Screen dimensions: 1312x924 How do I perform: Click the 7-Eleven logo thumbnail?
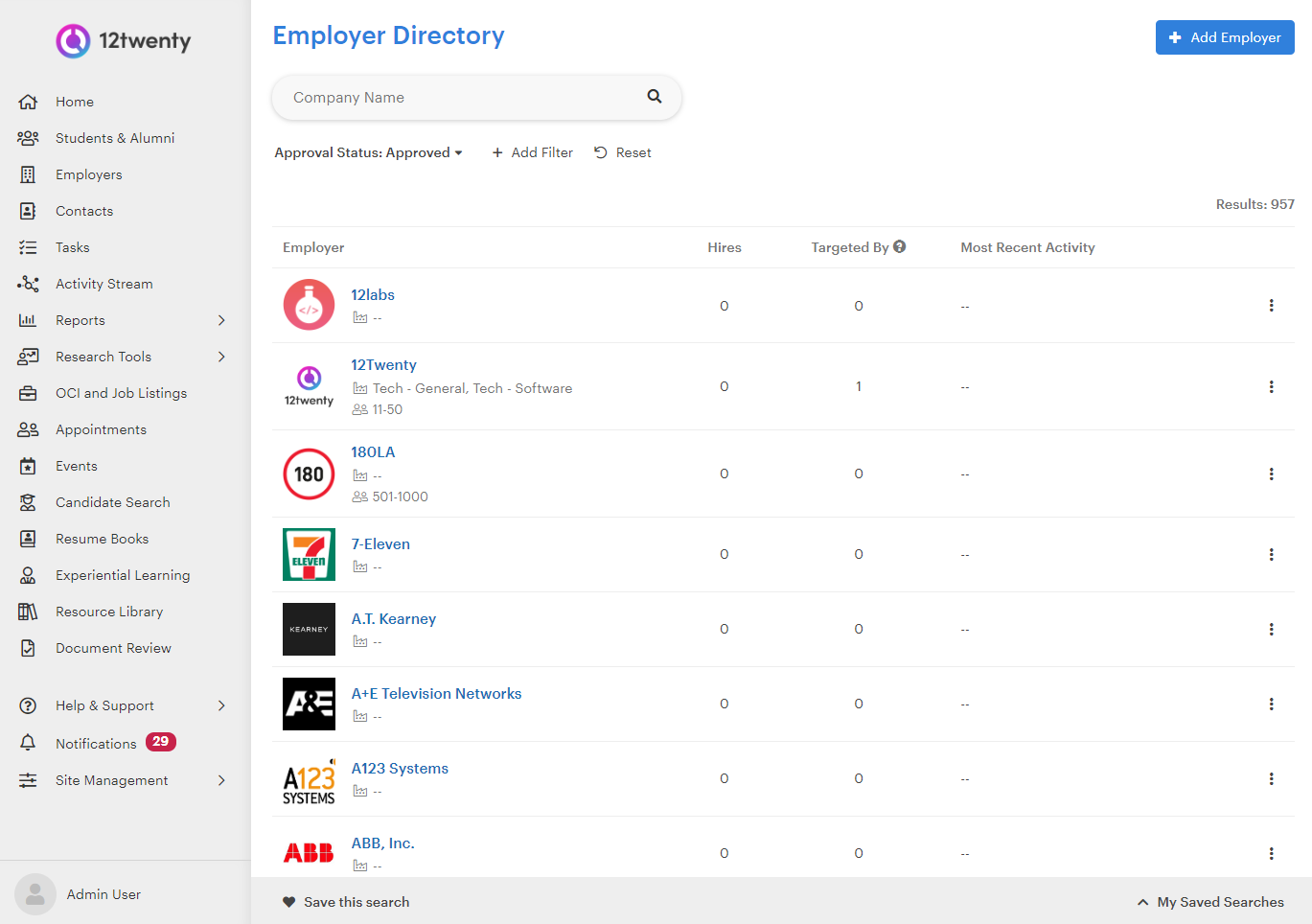(309, 554)
